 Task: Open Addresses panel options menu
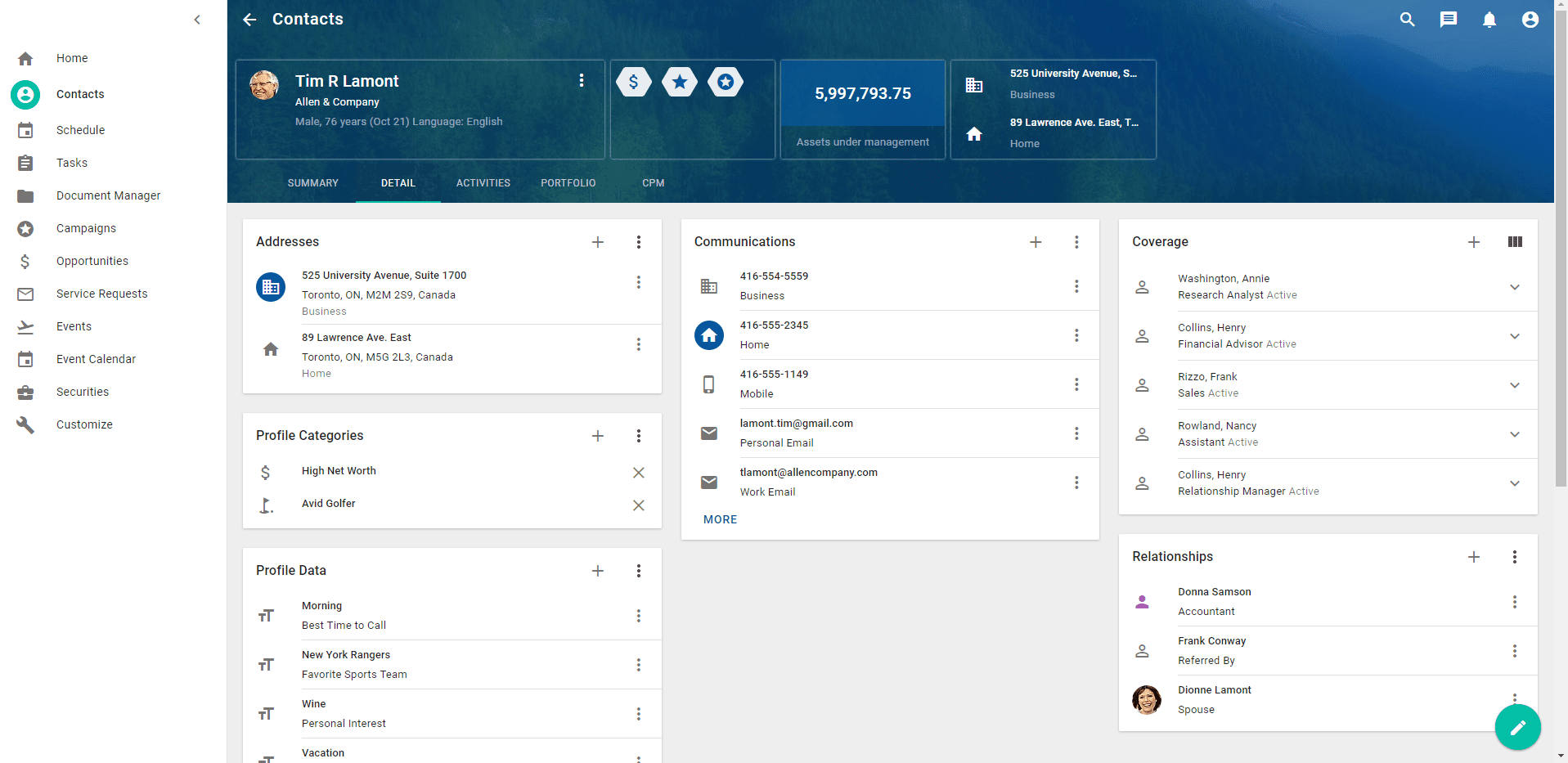click(639, 242)
